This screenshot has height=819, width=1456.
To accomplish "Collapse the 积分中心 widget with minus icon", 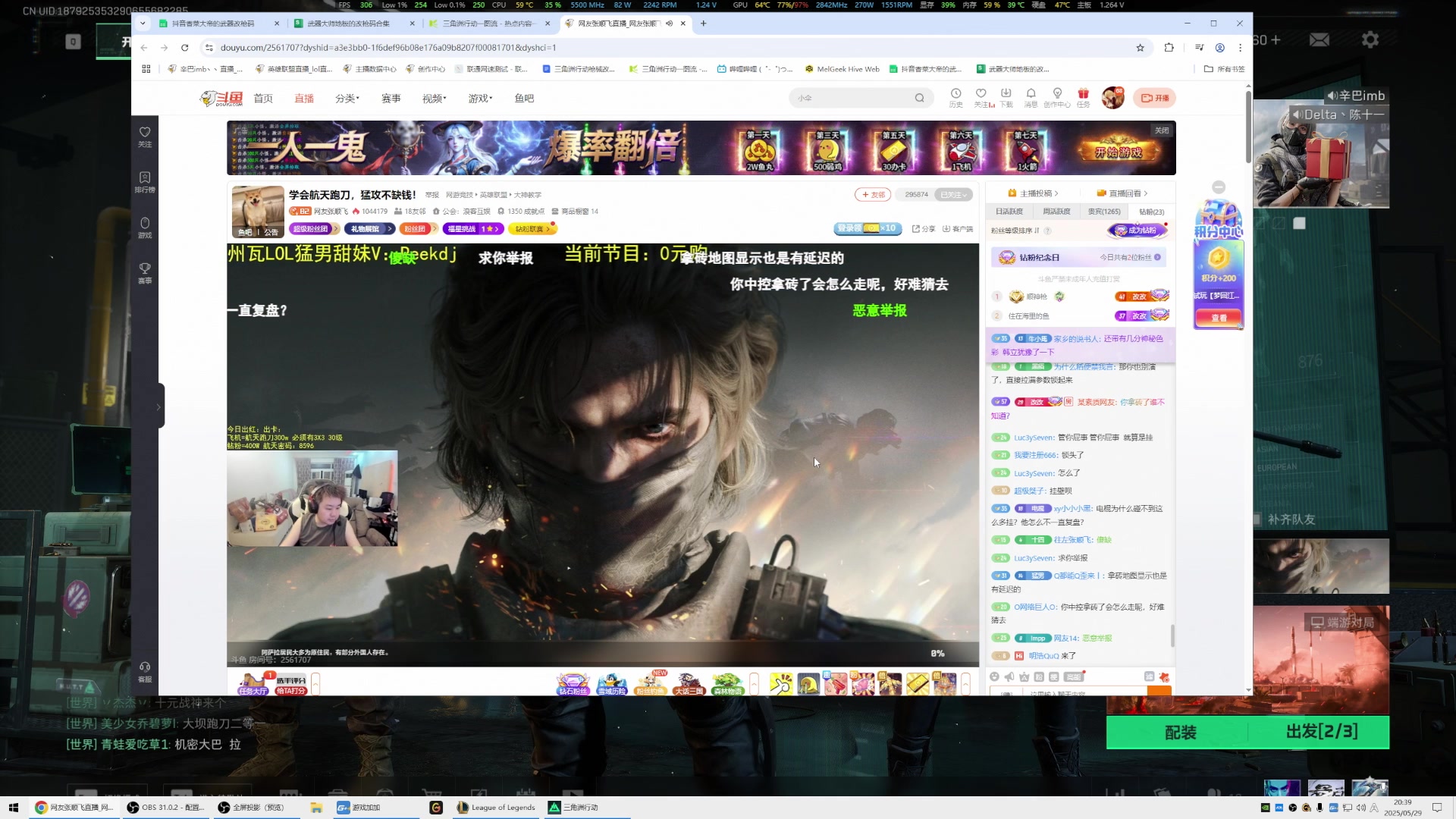I will 1219,187.
